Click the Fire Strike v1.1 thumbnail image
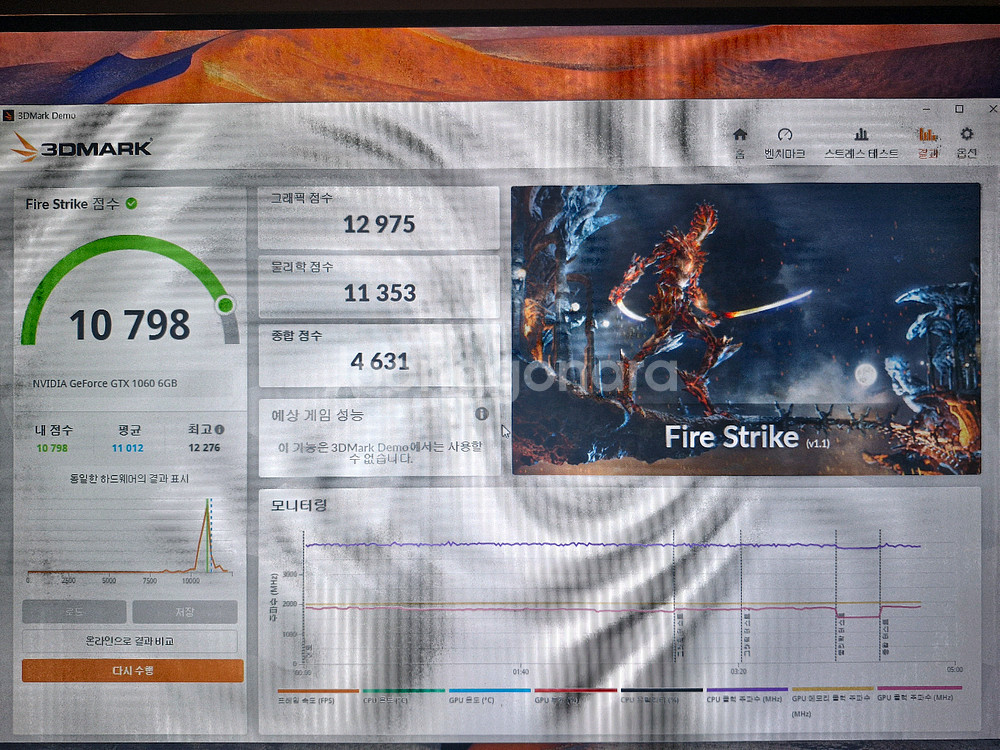 [x=746, y=329]
